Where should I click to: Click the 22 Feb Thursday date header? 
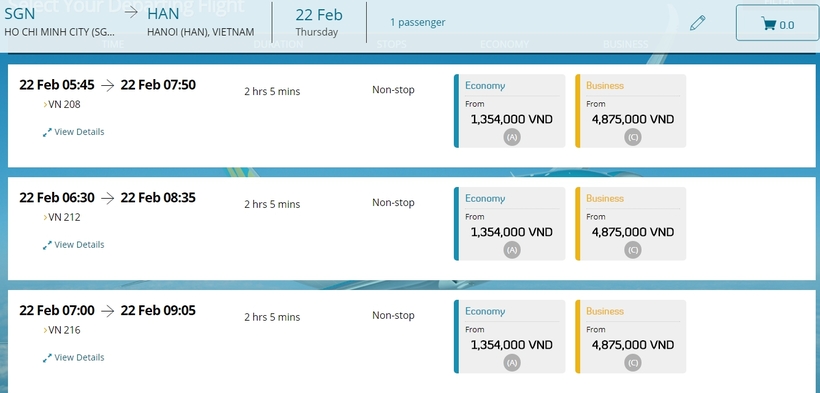(318, 23)
